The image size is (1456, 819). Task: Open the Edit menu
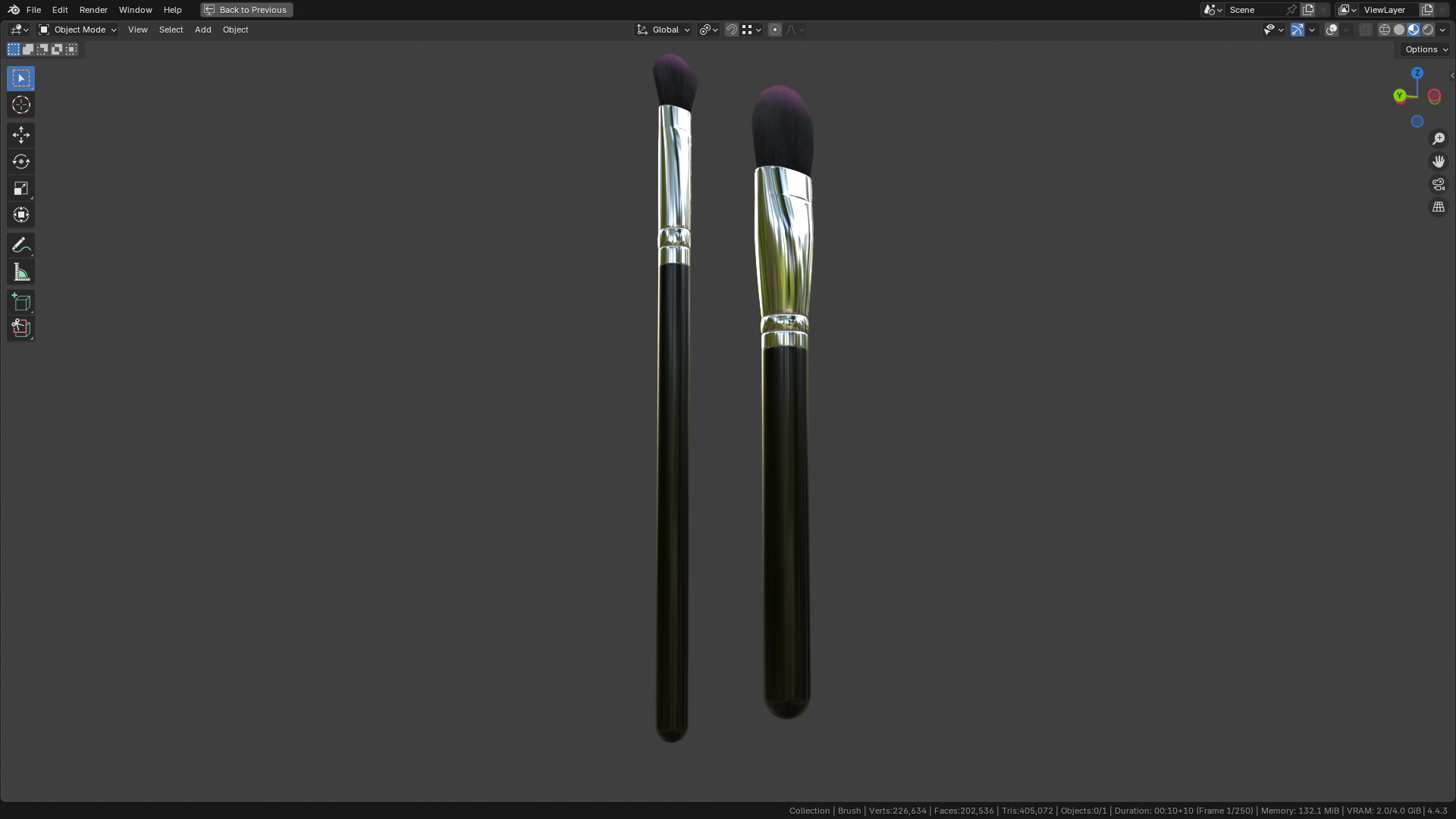coord(60,10)
